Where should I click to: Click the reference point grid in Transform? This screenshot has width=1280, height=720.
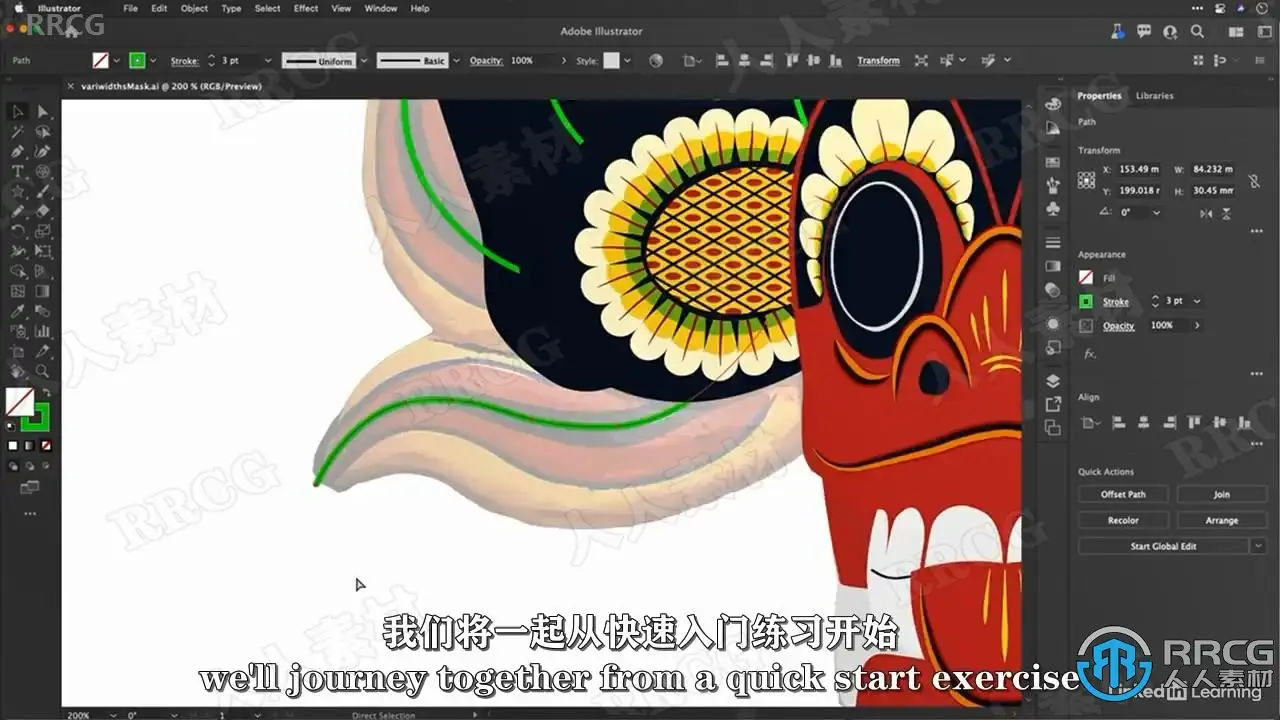[x=1086, y=180]
